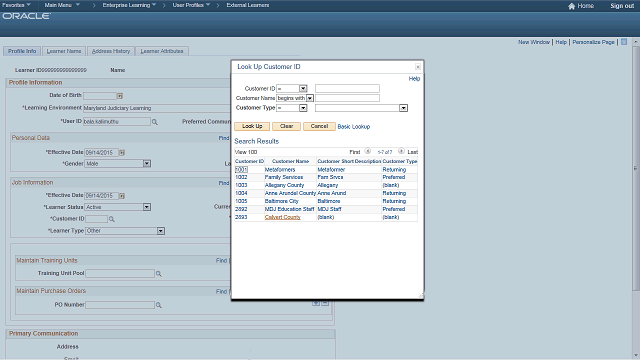Open page Help link near Personalize Page
The height and width of the screenshot is (360, 640).
click(561, 42)
